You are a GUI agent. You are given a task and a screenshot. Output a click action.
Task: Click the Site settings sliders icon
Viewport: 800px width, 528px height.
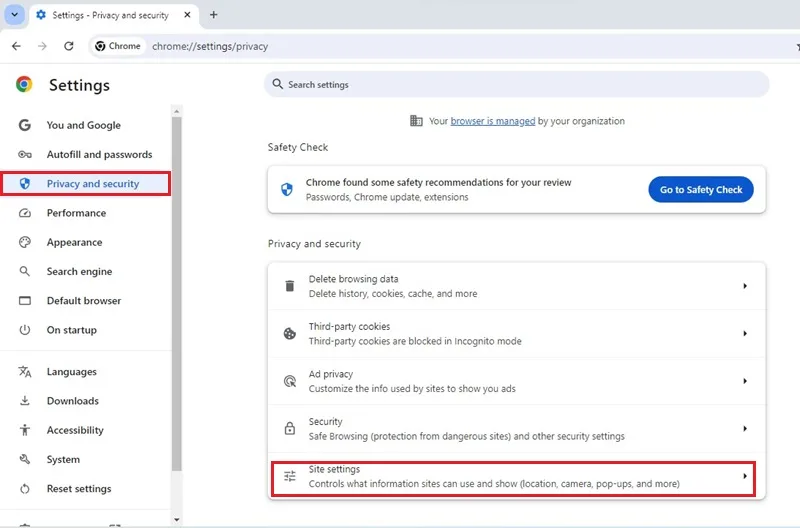[x=289, y=476]
